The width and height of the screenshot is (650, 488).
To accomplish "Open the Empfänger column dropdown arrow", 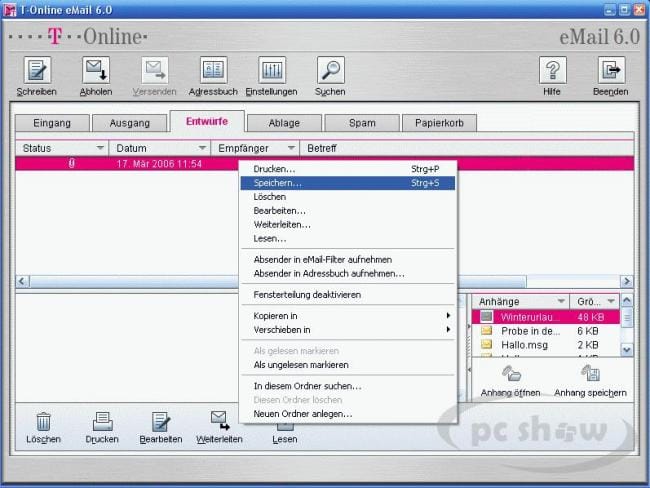I will (x=291, y=148).
